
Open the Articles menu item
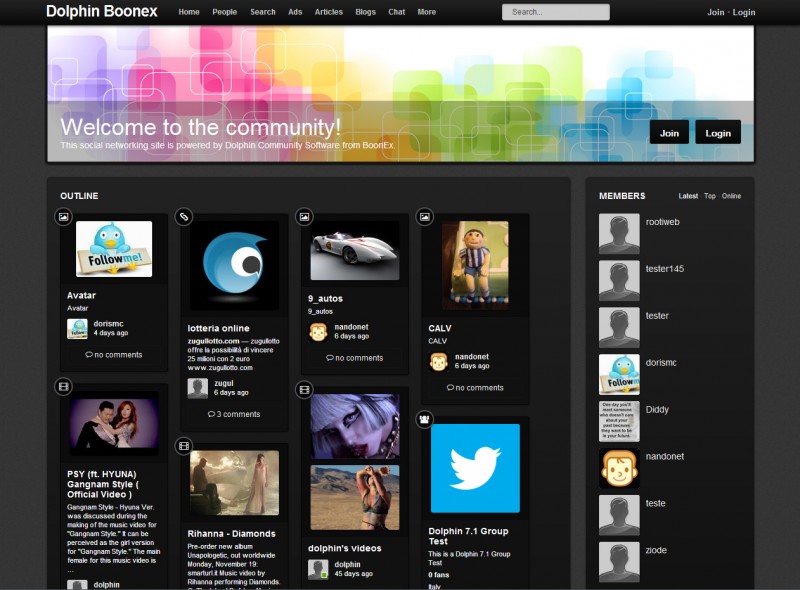pos(329,12)
